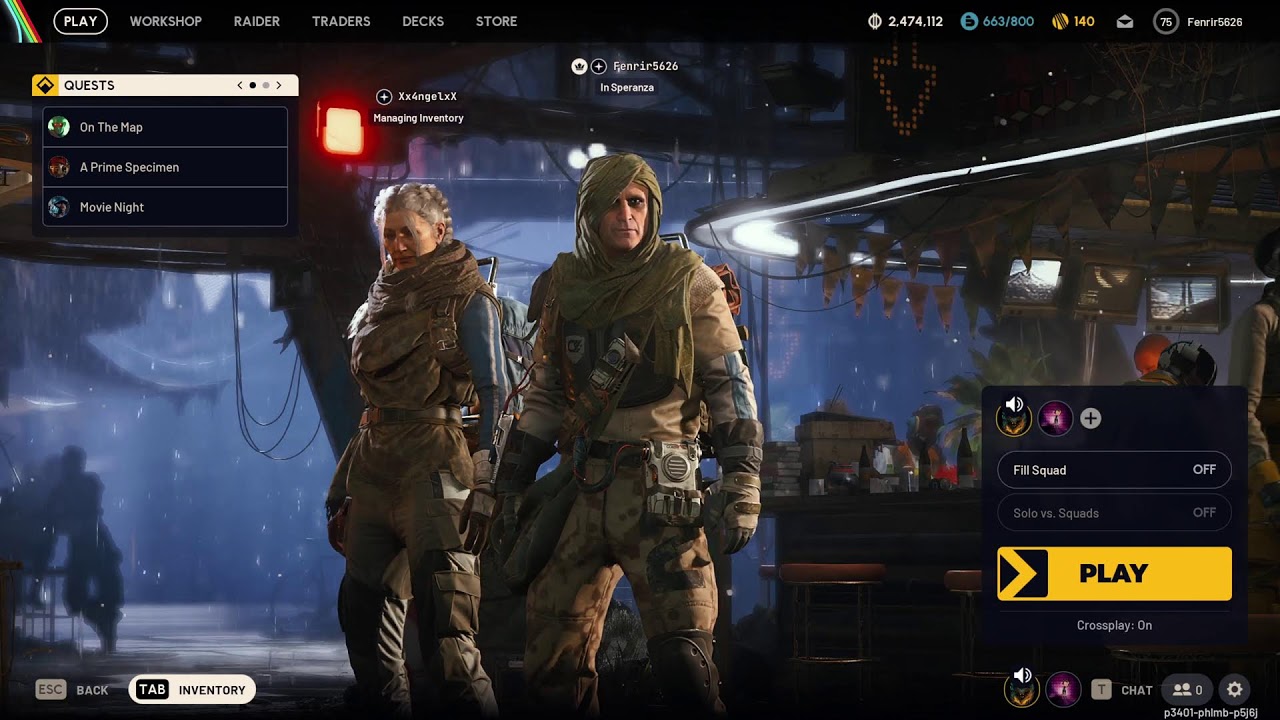Click the speaker icon on the bottom bar avatar
This screenshot has height=720, width=1280.
[1022, 676]
